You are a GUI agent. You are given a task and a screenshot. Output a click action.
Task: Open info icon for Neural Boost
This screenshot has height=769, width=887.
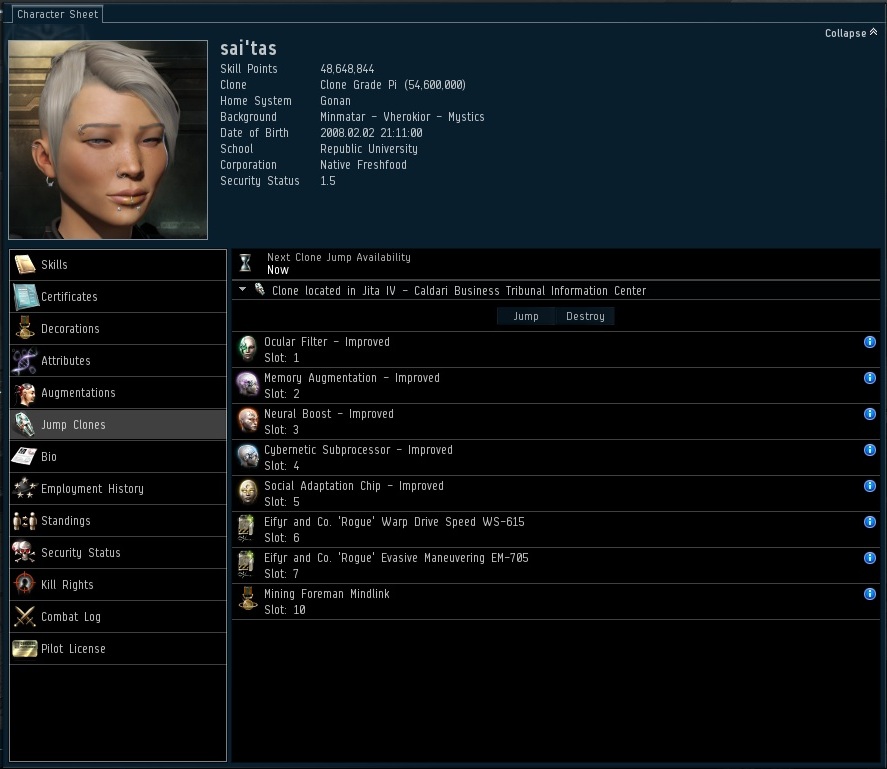[x=869, y=414]
